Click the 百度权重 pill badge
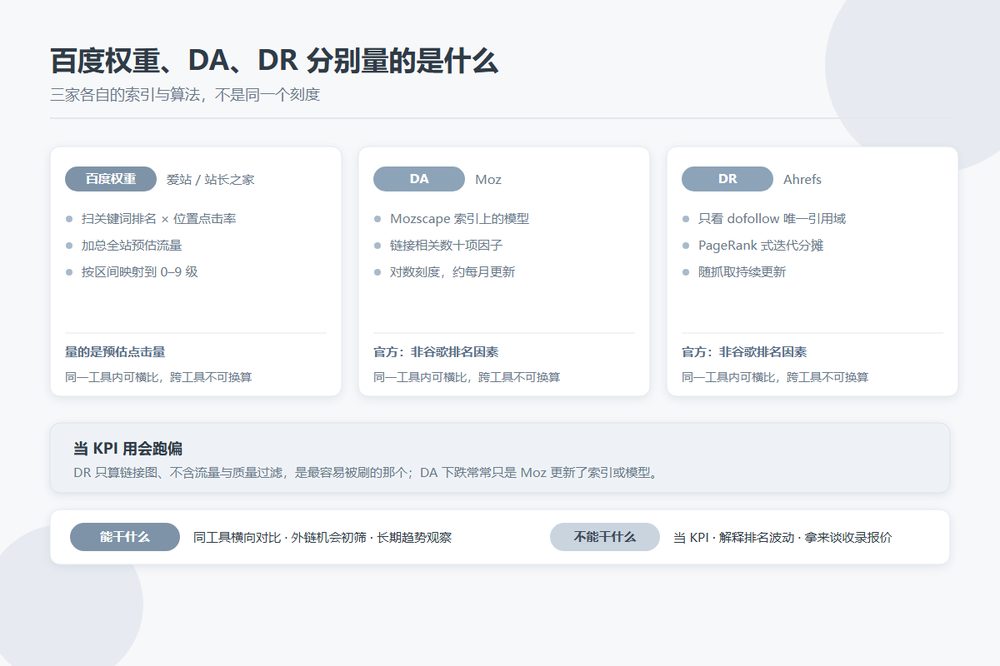This screenshot has width=1000, height=666. [110, 179]
